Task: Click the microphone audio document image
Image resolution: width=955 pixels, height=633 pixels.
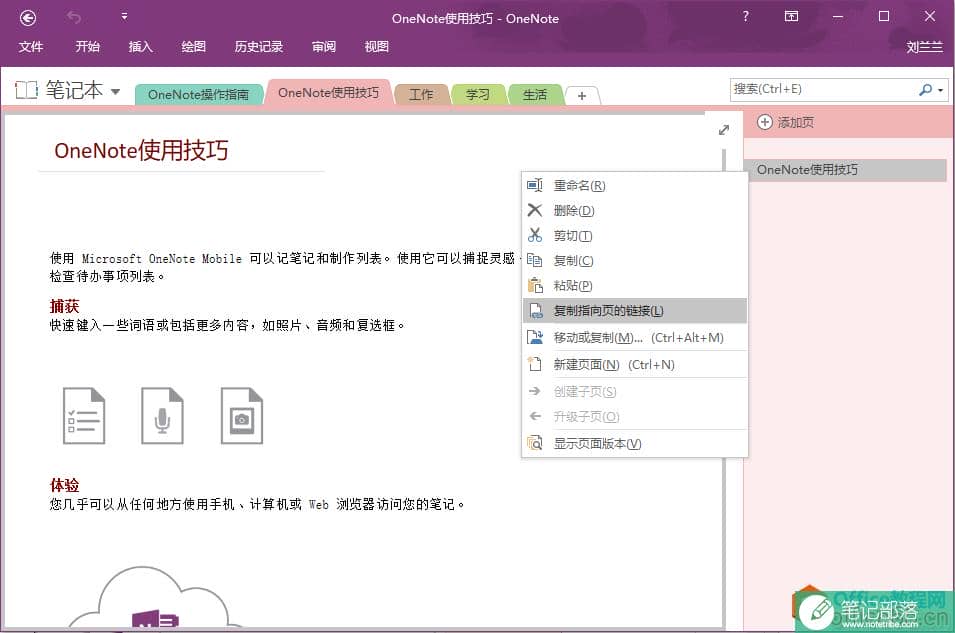Action: [162, 416]
